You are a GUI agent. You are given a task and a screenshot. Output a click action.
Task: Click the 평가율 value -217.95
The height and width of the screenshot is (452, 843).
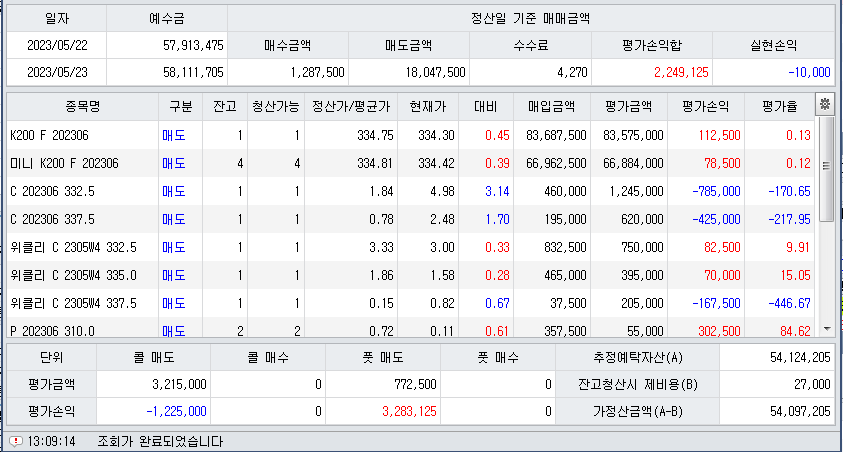(789, 219)
